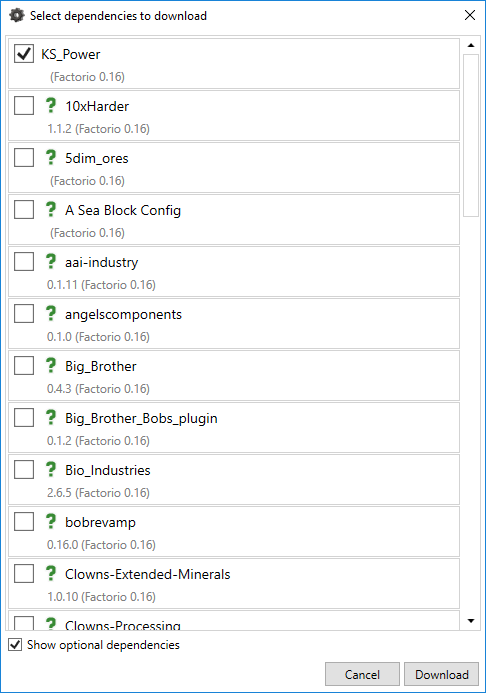Tick the bobrevamp checkbox

tap(24, 522)
